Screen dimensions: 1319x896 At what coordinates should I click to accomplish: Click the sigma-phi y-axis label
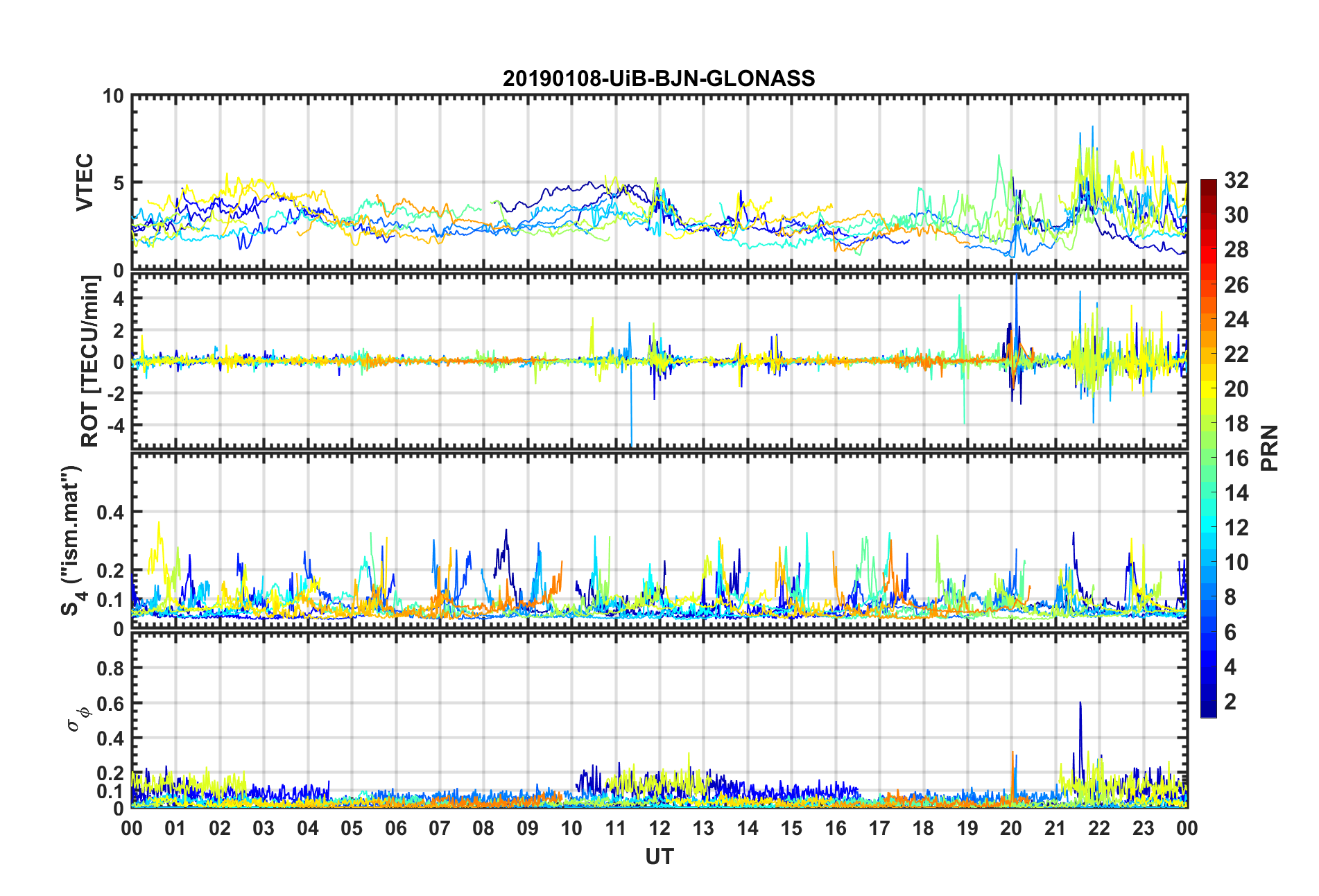77,719
